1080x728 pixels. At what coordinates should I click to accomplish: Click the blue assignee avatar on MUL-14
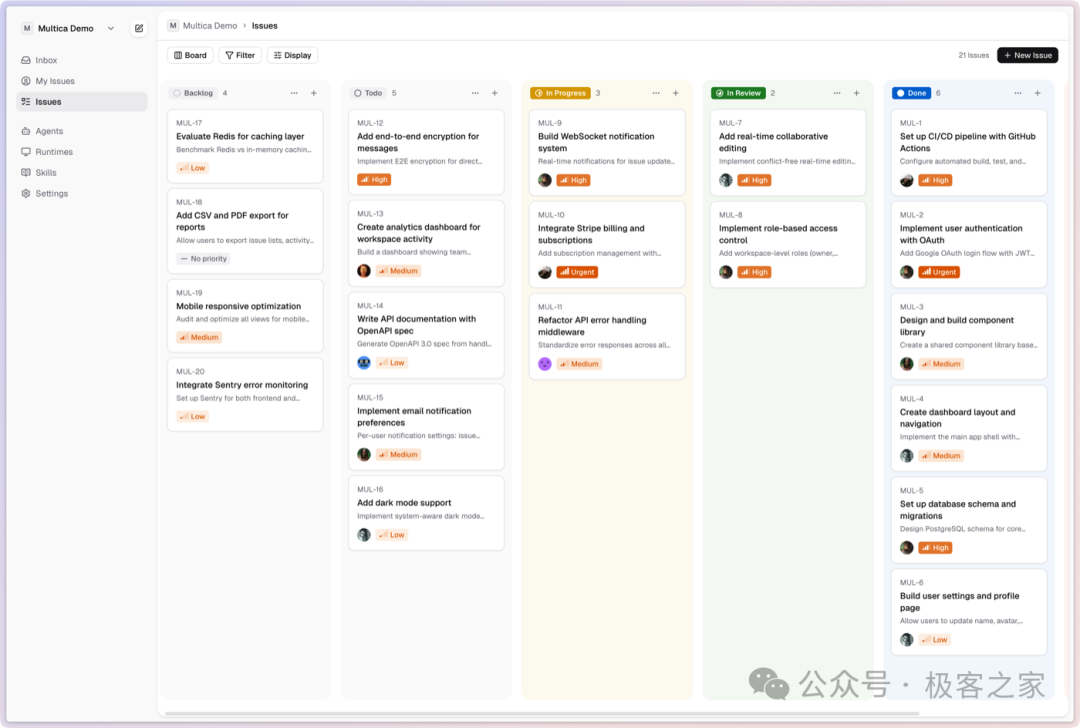[364, 363]
